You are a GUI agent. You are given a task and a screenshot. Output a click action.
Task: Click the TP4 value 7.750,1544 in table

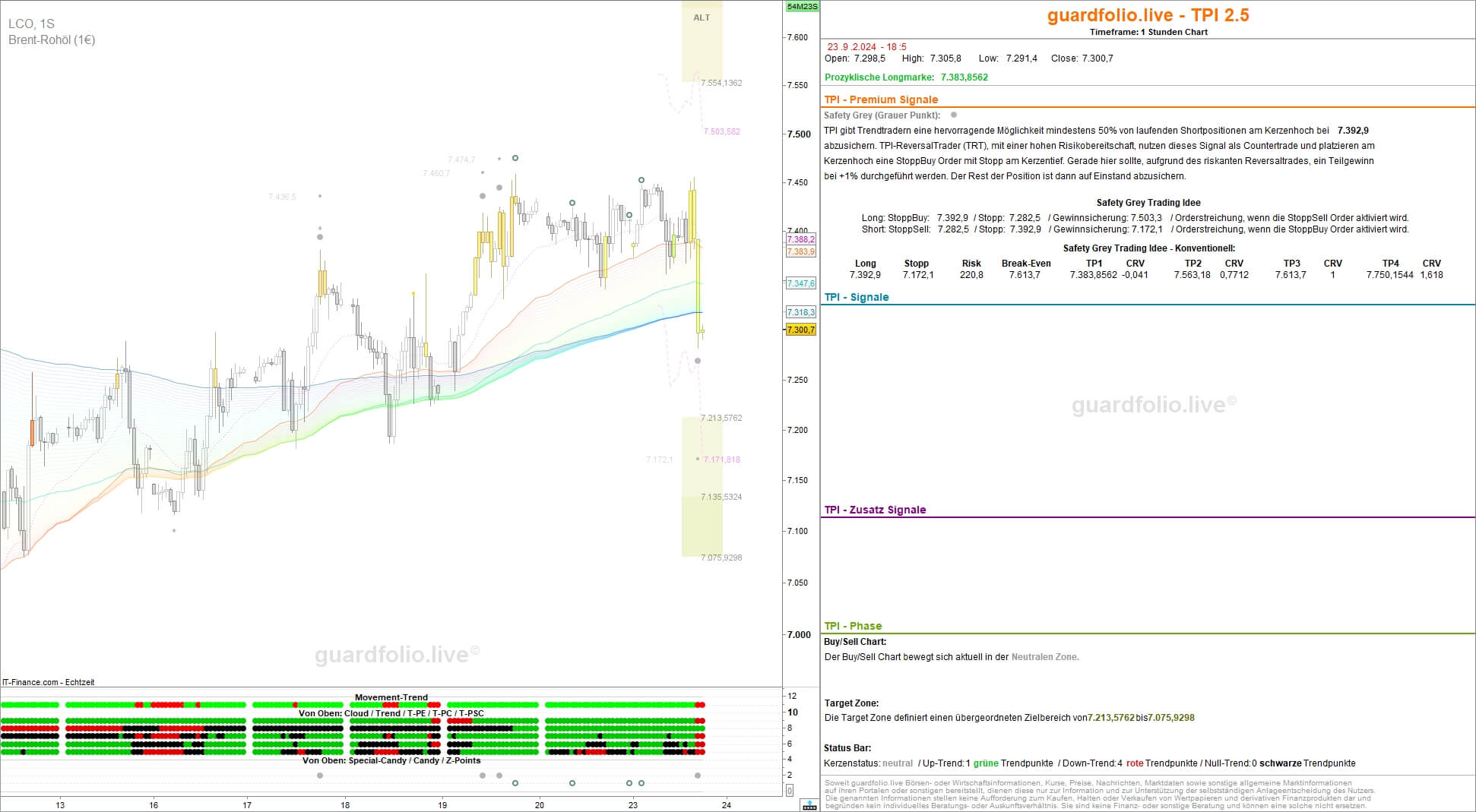click(1389, 275)
